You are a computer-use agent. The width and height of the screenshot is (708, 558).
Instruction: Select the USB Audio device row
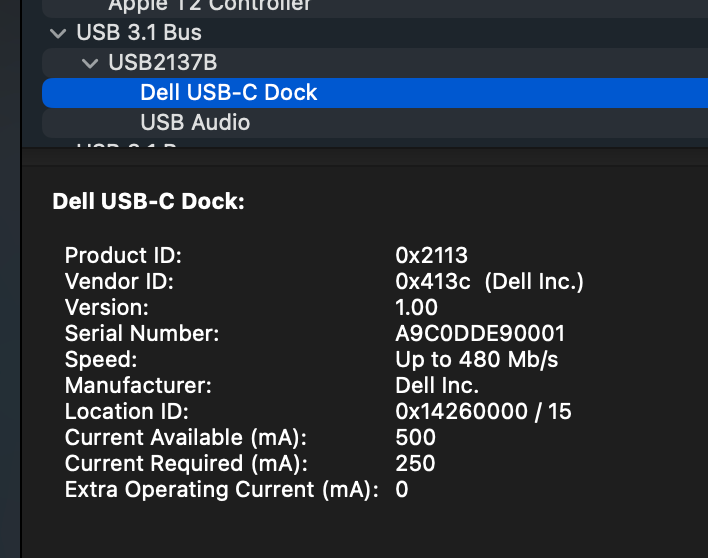click(x=195, y=123)
